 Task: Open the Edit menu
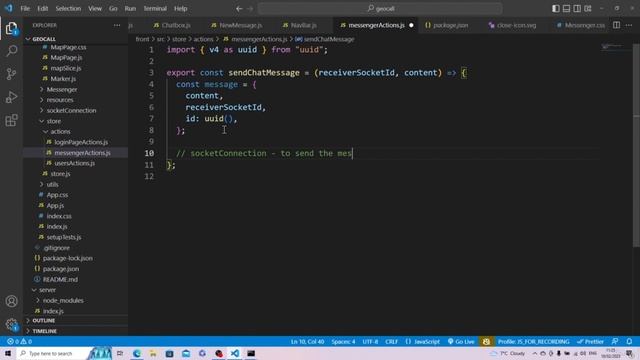(42, 9)
